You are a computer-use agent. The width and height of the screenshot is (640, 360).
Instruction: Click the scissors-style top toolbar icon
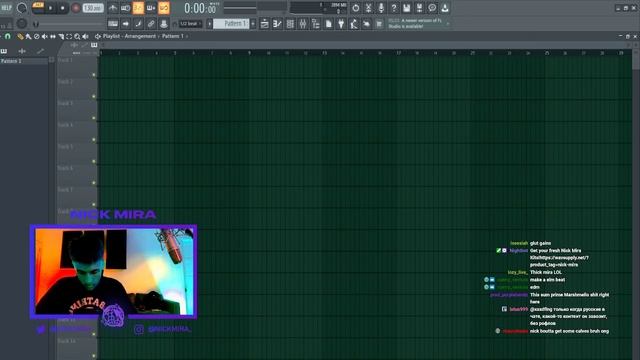(368, 8)
